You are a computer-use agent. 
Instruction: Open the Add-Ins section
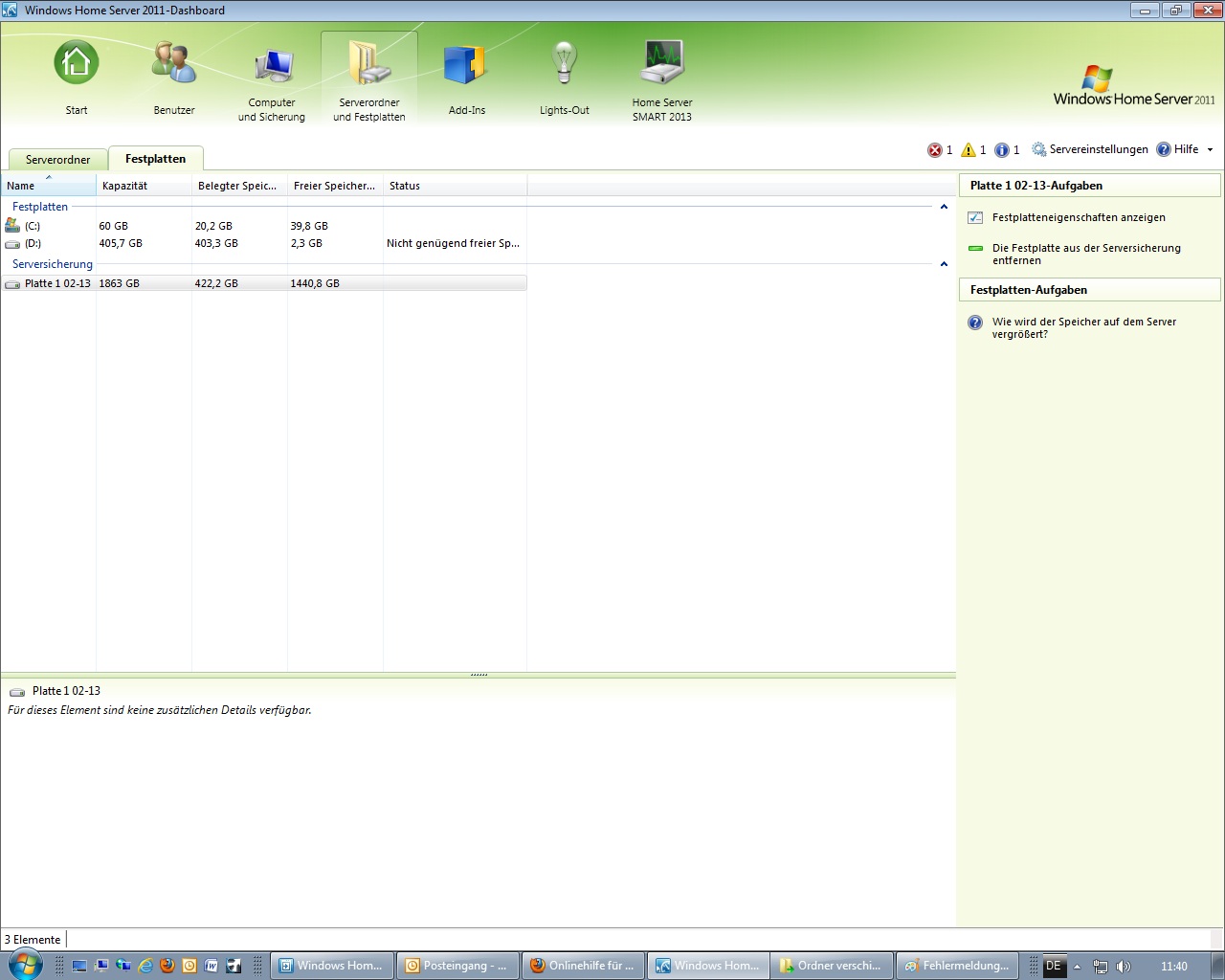click(467, 78)
